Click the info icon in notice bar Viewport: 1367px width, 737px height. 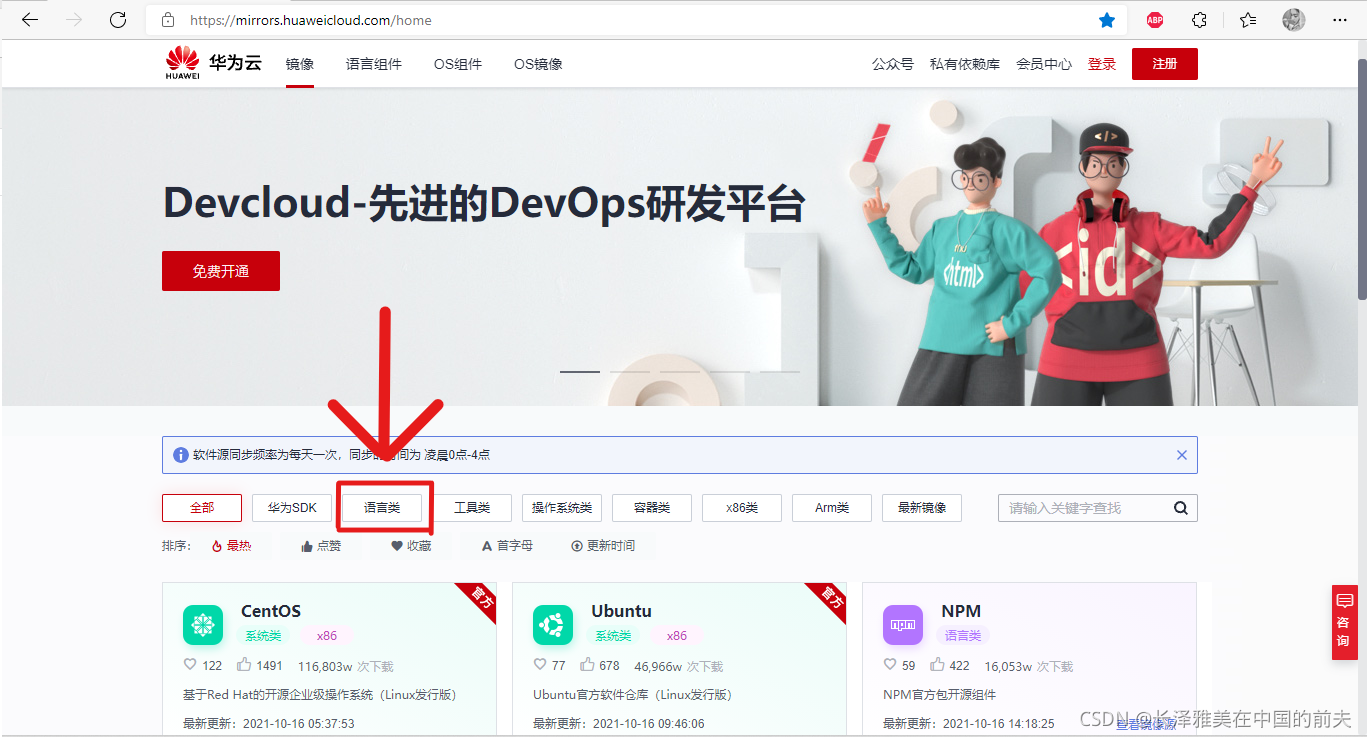pos(181,455)
